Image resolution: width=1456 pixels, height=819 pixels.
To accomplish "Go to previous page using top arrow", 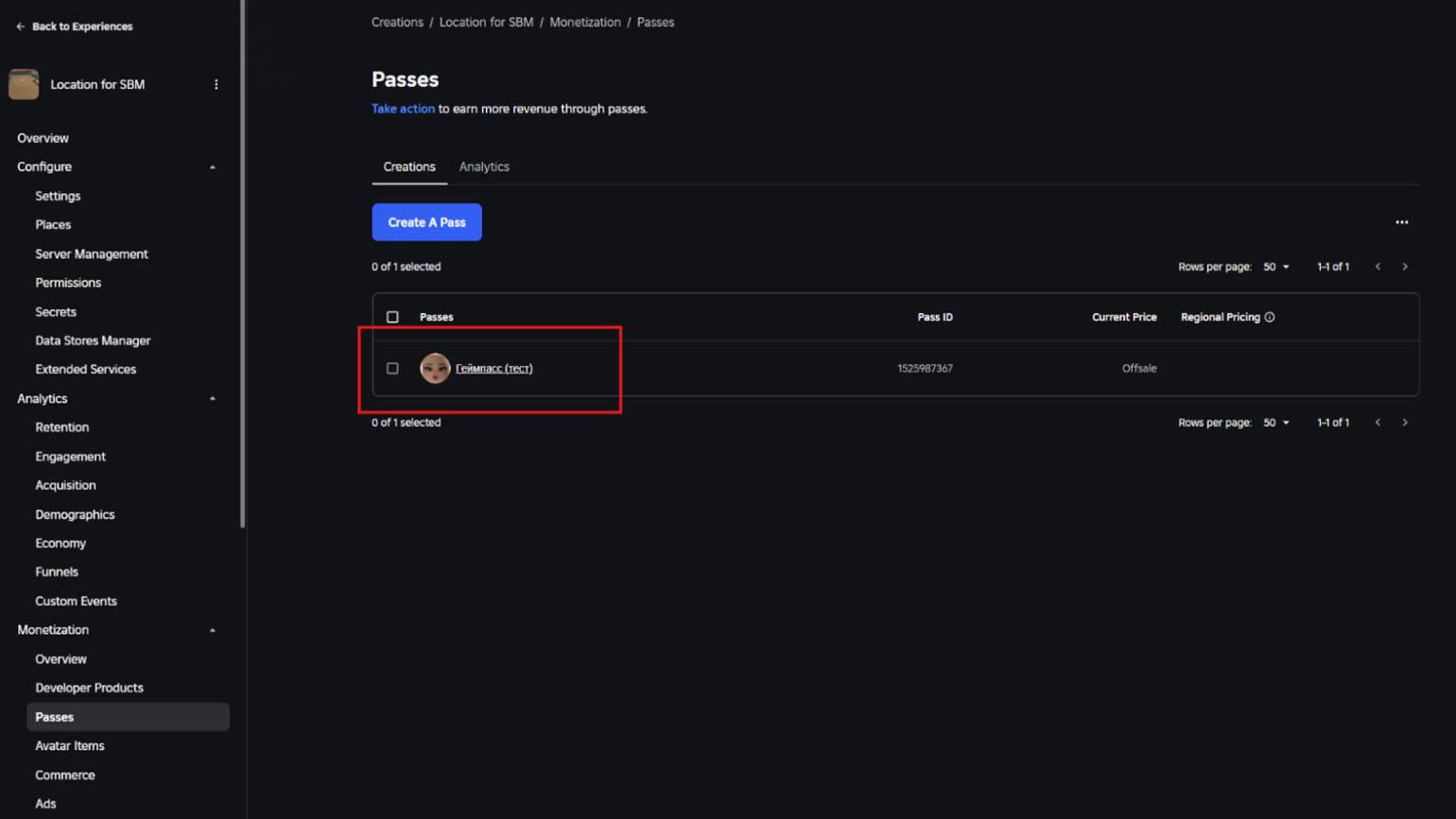I will (x=1378, y=267).
